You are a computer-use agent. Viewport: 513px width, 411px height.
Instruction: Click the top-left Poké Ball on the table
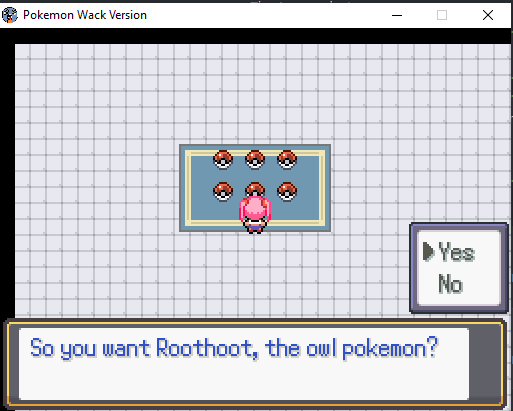coord(223,159)
